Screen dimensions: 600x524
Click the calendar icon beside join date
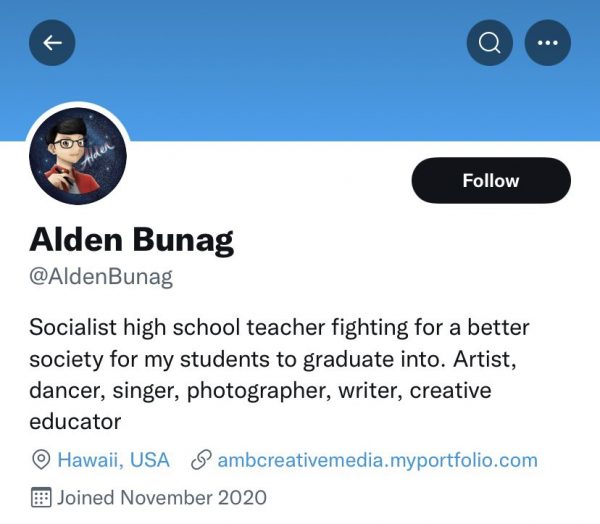[41, 496]
